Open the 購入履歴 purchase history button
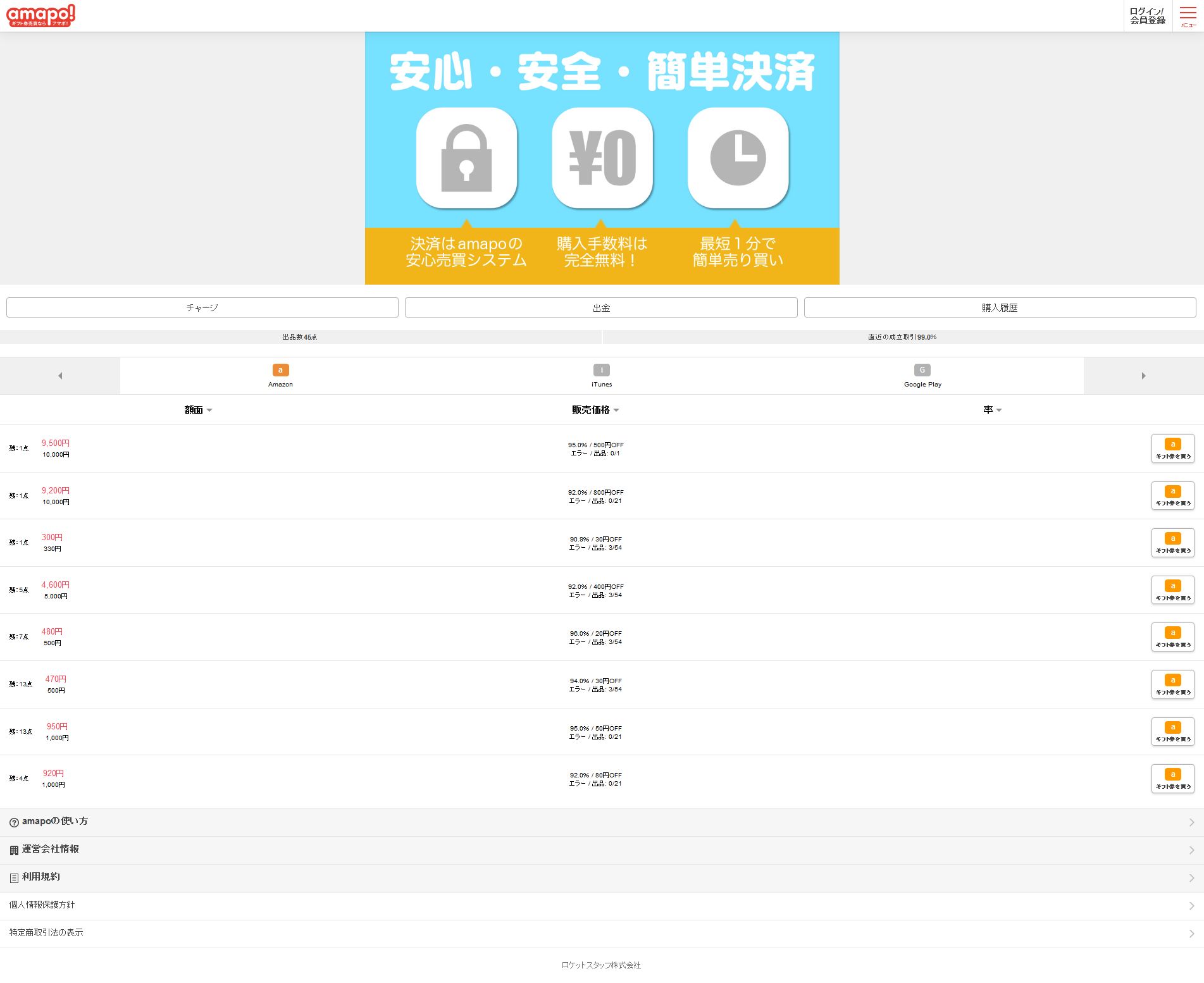The width and height of the screenshot is (1204, 983). (x=1000, y=307)
